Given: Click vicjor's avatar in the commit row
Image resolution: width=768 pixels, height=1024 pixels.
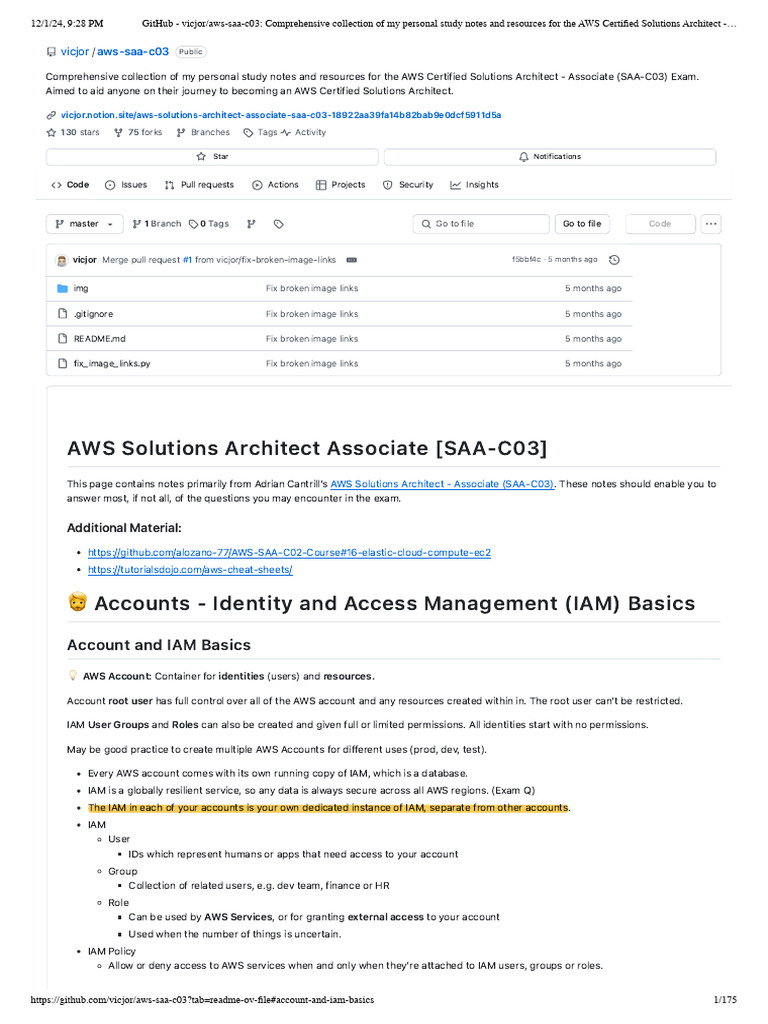Looking at the screenshot, I should tap(62, 260).
